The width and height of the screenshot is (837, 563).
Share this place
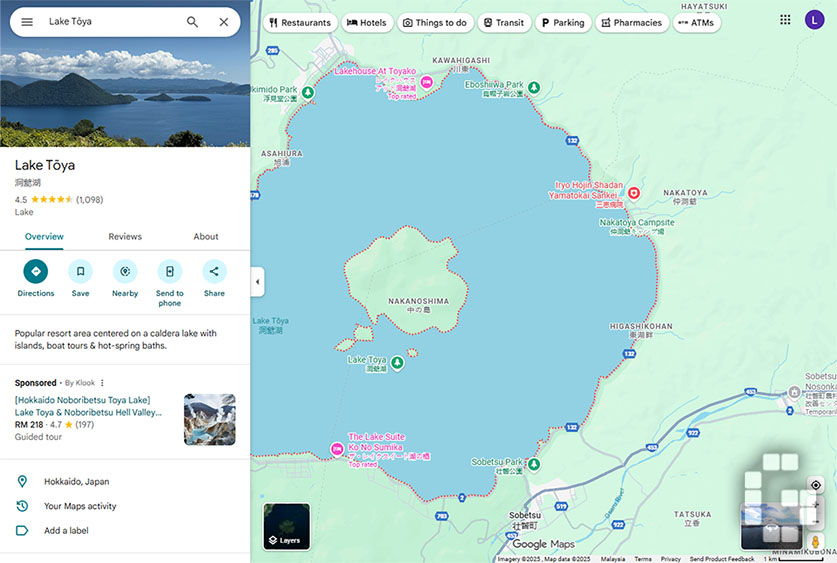pyautogui.click(x=214, y=272)
